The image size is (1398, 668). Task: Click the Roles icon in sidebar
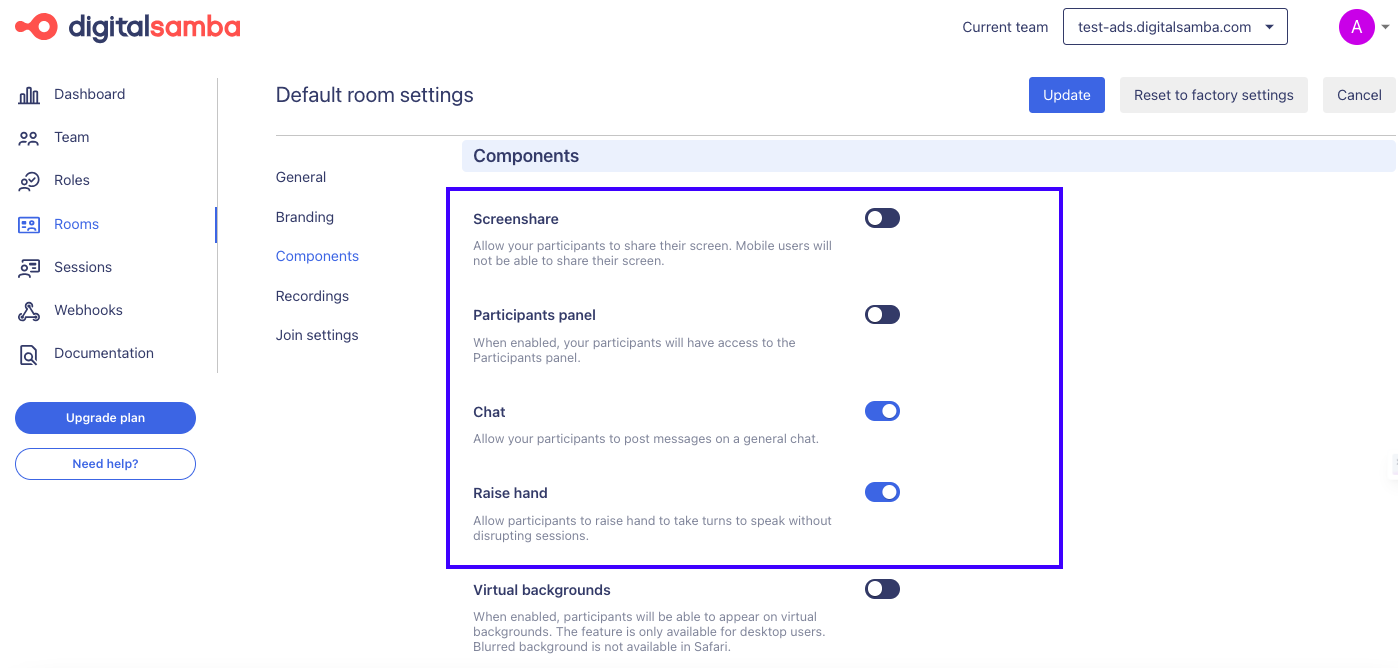coord(29,181)
